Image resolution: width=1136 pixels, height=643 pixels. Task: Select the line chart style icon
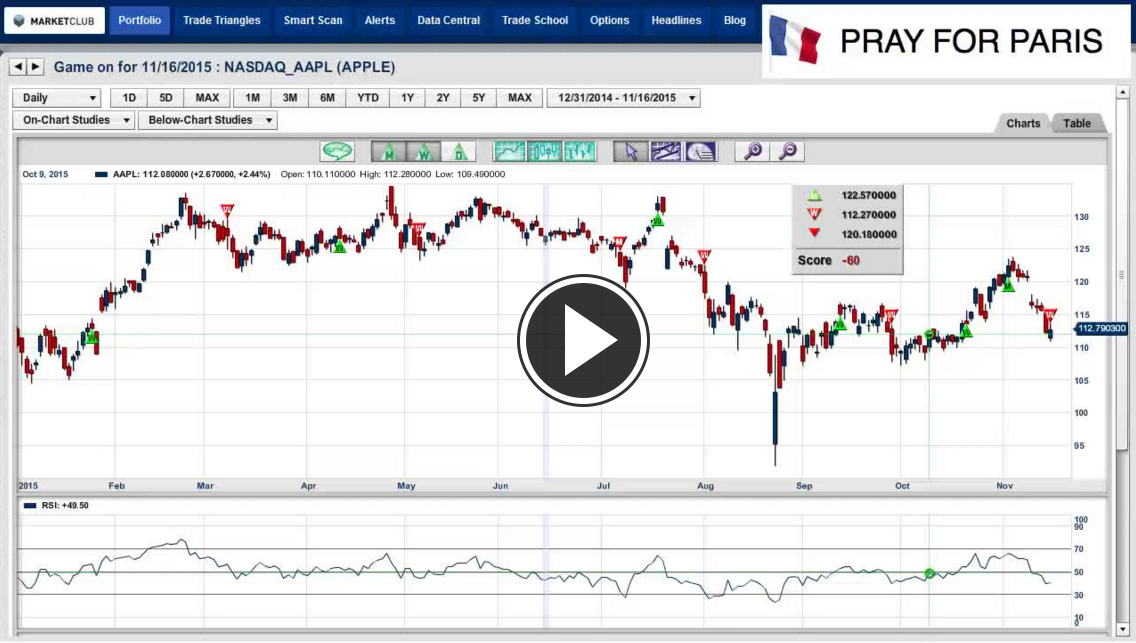pos(511,151)
